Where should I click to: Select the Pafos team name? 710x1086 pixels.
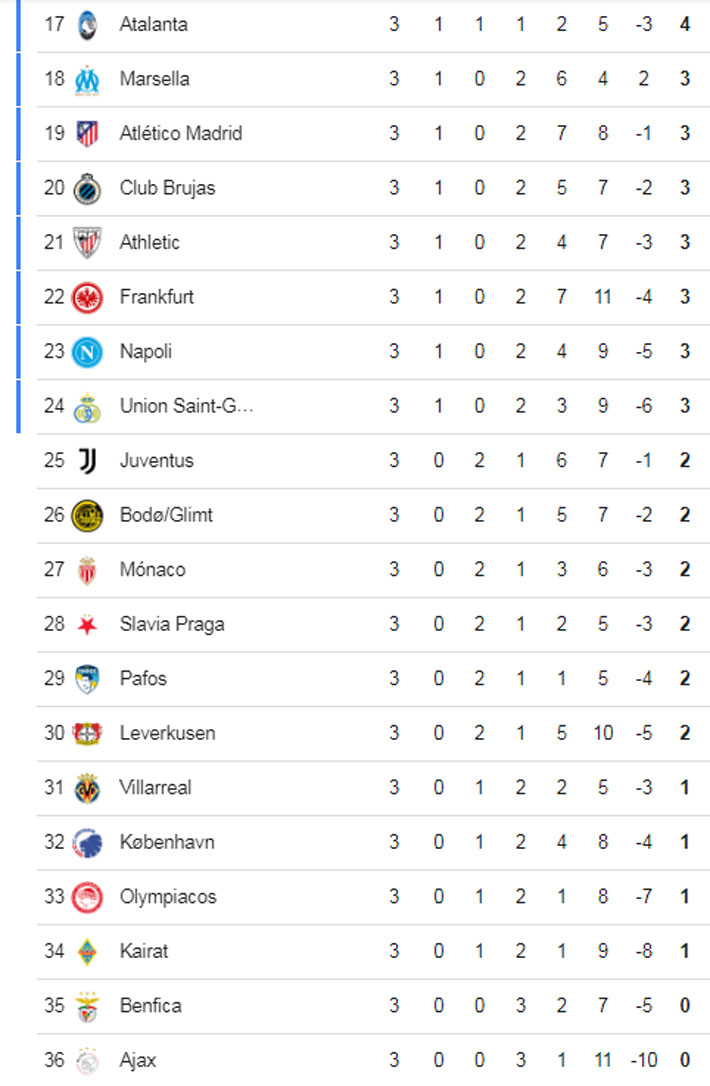143,679
